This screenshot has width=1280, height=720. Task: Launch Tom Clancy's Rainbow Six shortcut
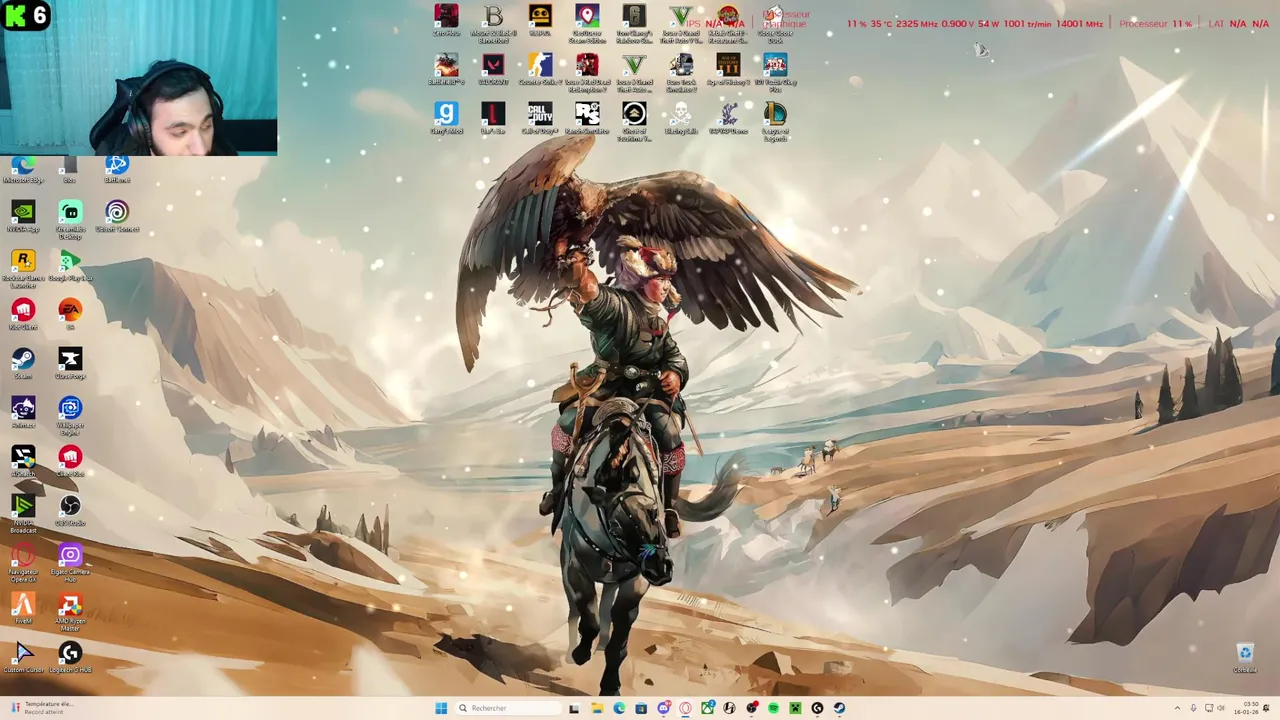click(634, 24)
